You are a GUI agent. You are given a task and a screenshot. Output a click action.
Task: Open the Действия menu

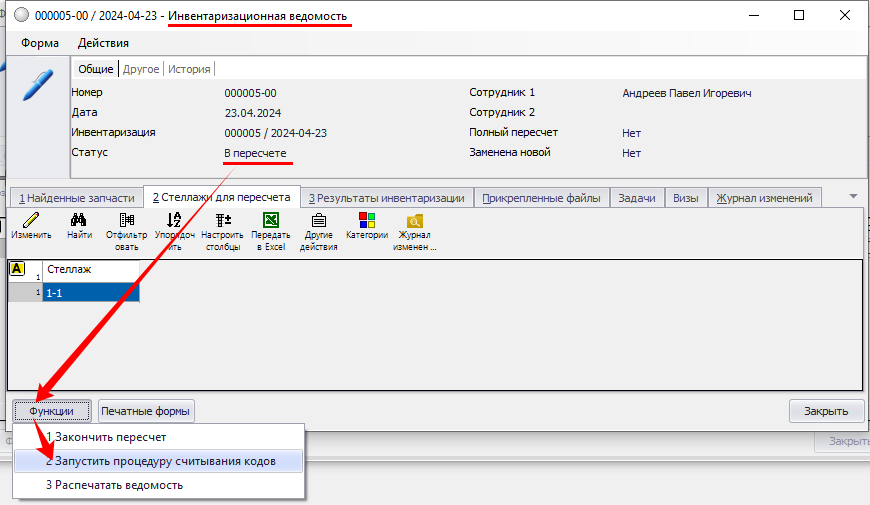(x=103, y=43)
